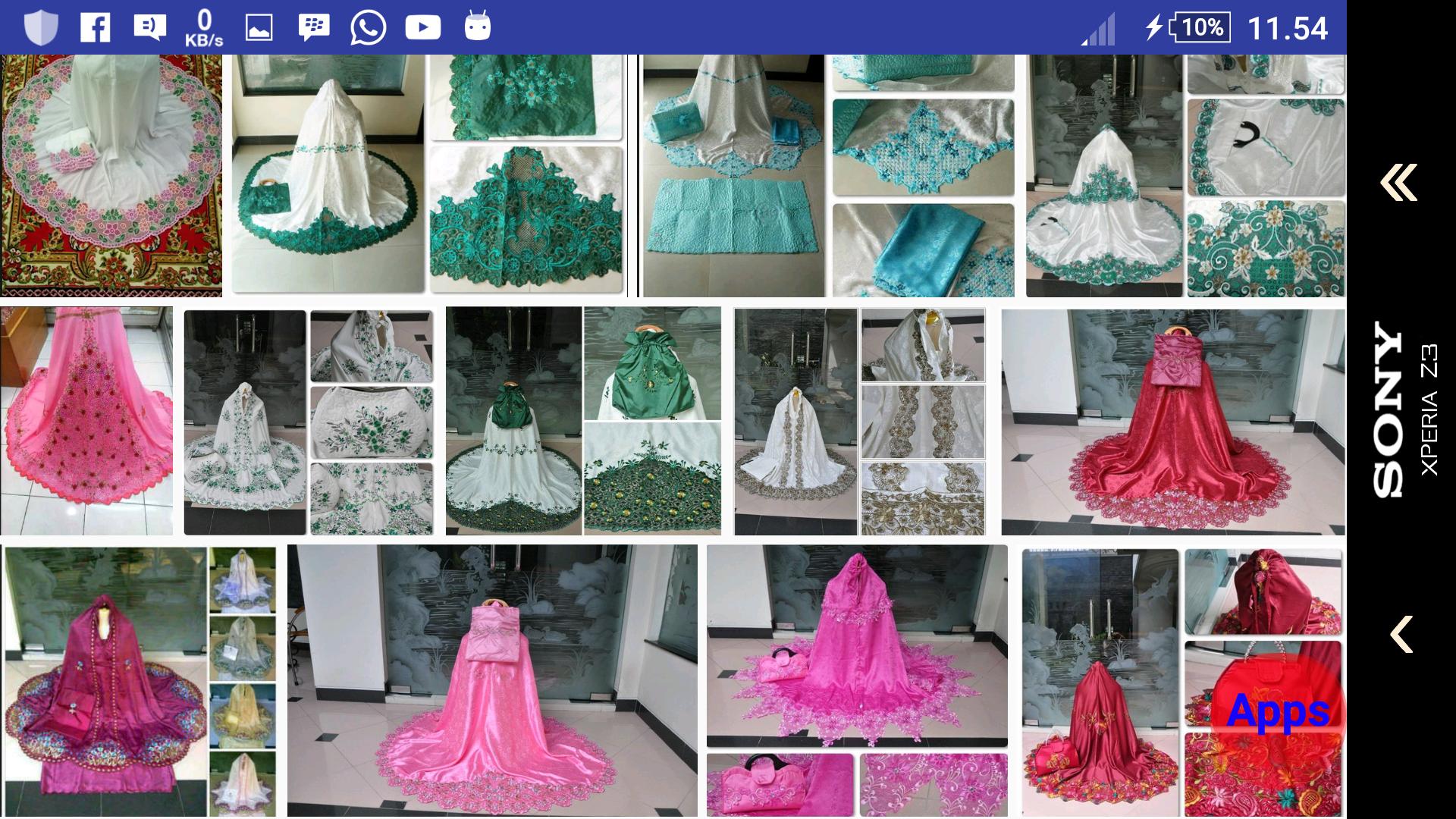1456x819 pixels.
Task: Open hot pink mukena with star lace collage
Action: [857, 681]
